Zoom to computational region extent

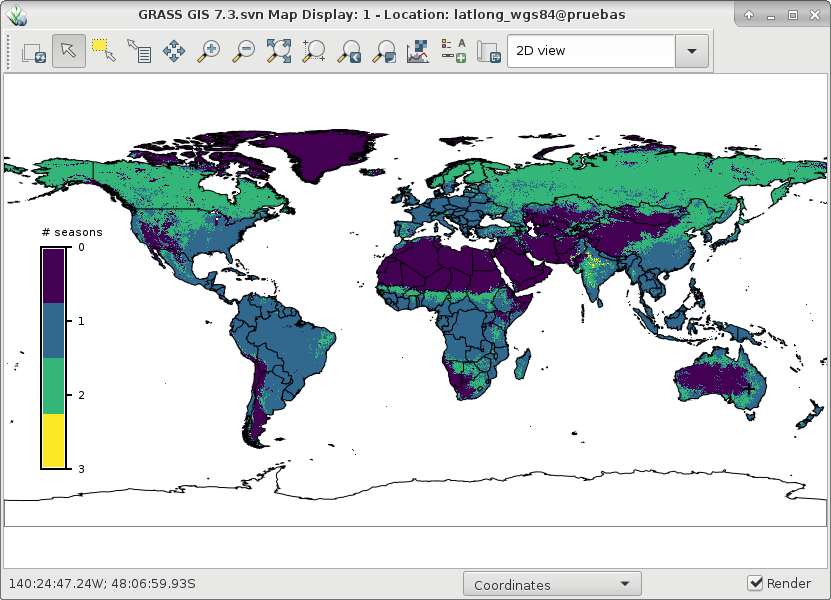click(x=313, y=52)
